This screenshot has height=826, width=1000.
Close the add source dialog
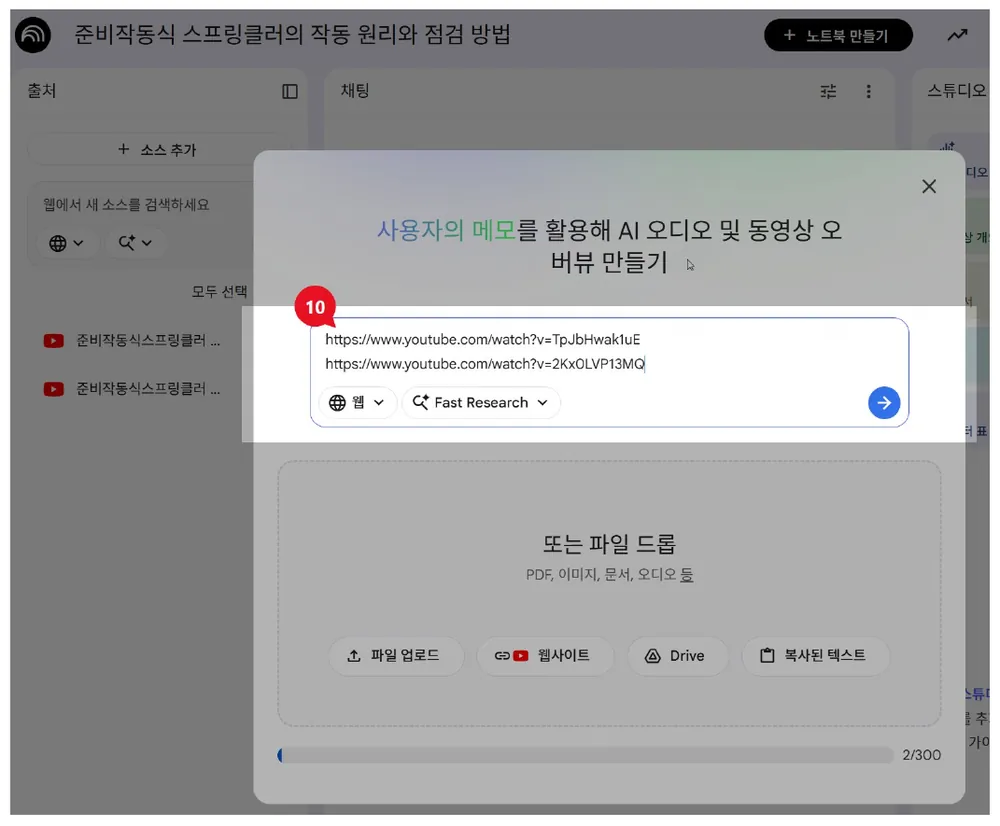click(x=929, y=186)
